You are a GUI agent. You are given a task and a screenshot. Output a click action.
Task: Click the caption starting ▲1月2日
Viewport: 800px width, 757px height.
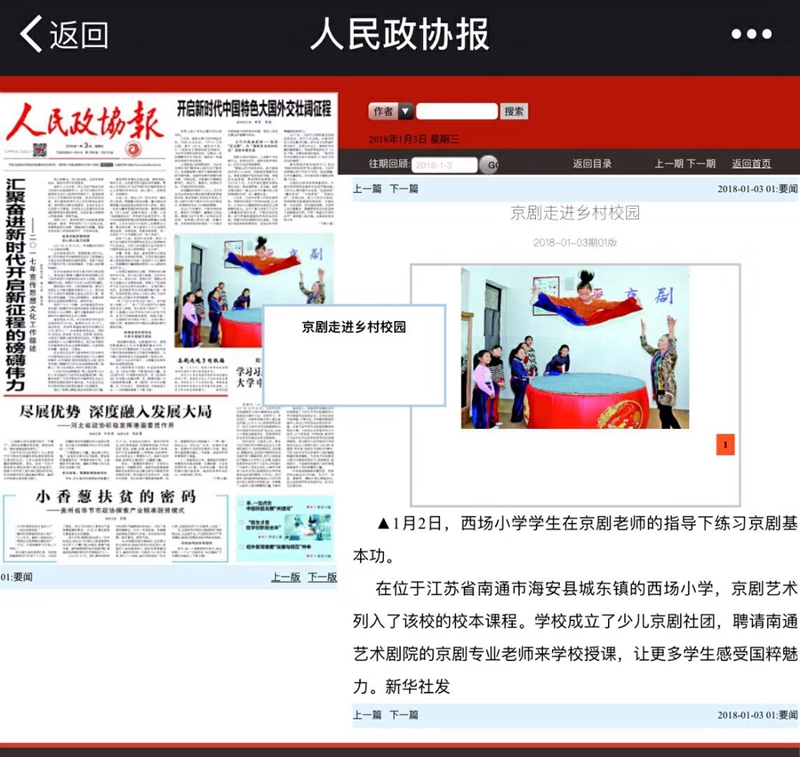[x=575, y=540]
